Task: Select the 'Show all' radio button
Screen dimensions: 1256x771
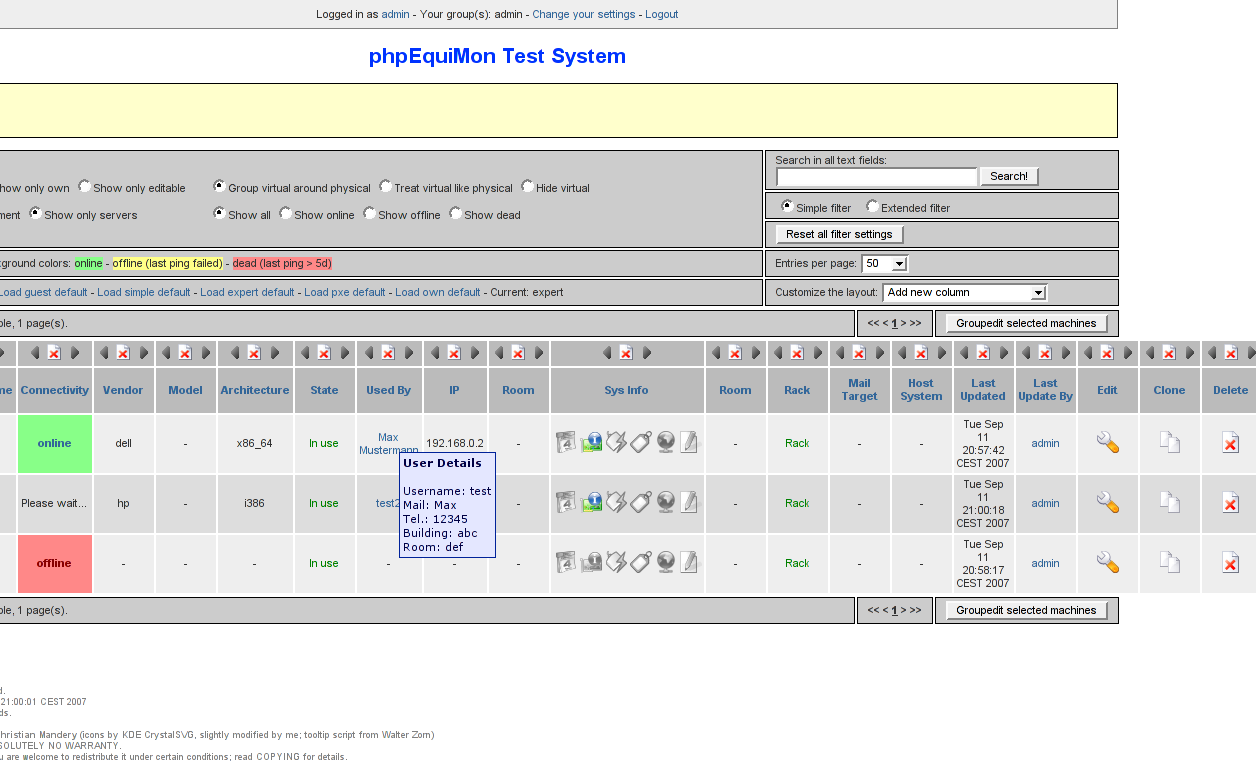Action: [x=219, y=214]
